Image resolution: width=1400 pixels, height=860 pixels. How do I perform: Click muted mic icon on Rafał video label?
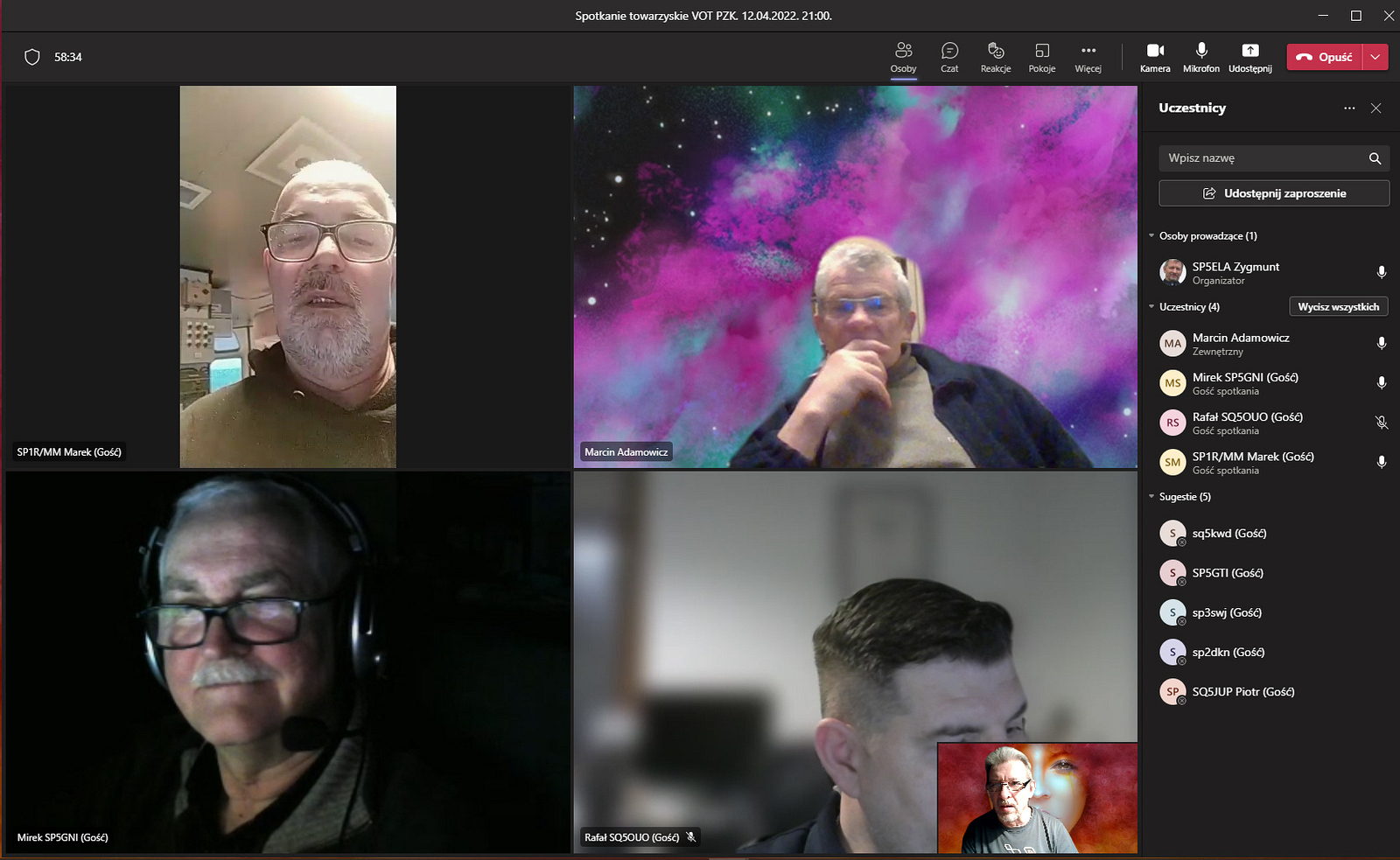click(x=690, y=837)
